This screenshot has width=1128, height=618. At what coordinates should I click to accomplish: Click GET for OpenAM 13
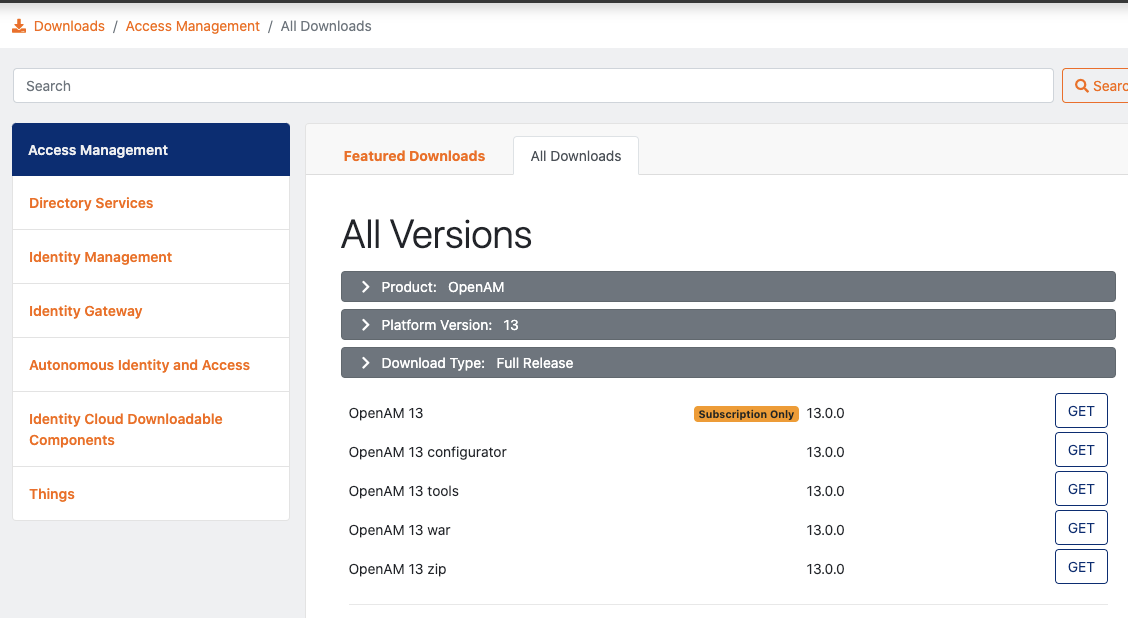[1081, 411]
